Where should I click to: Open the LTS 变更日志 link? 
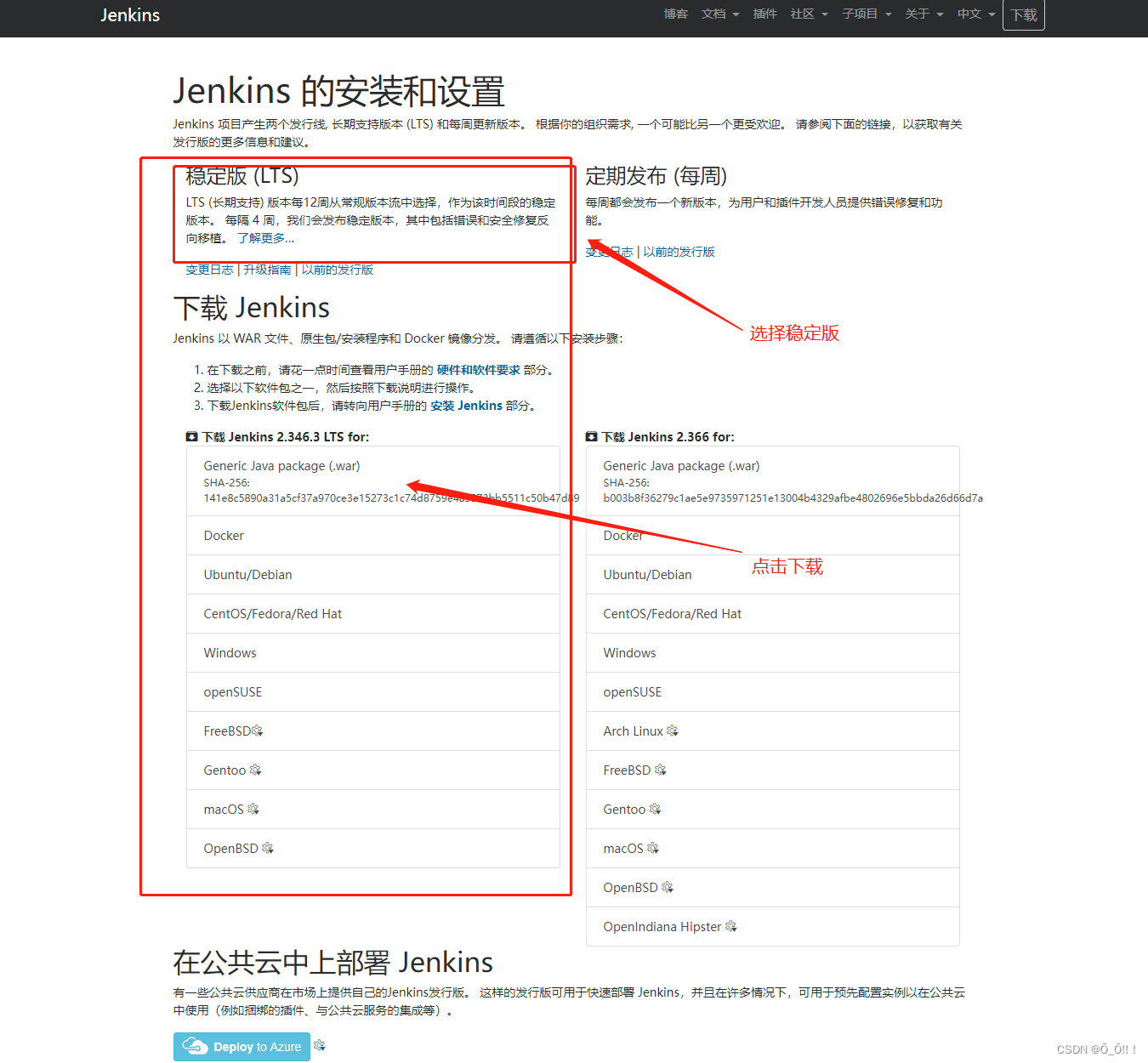(209, 270)
